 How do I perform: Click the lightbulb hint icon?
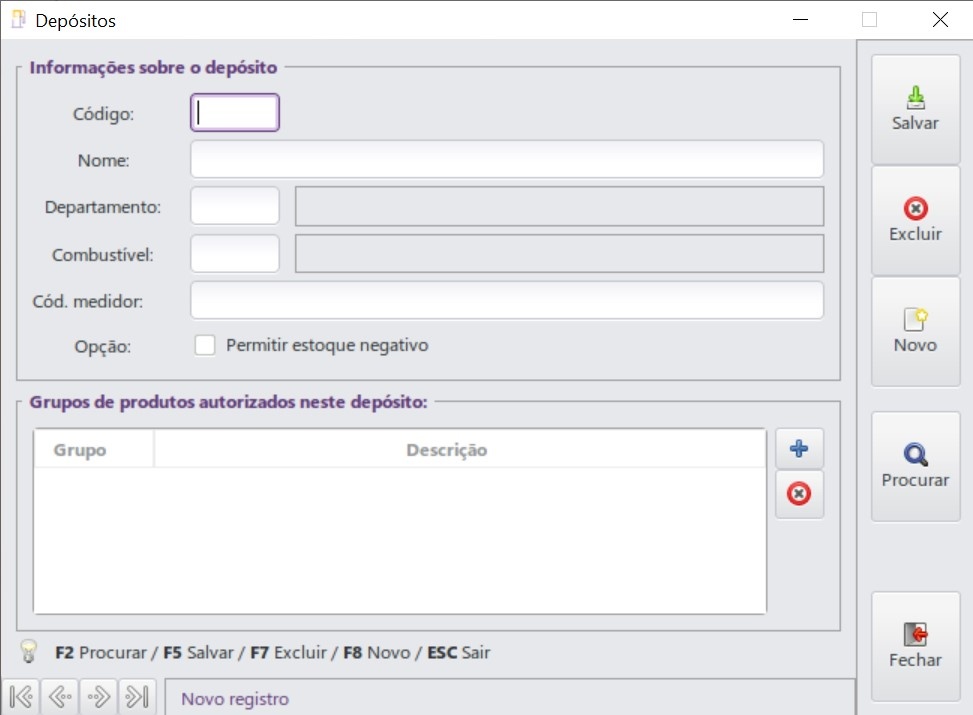[30, 652]
